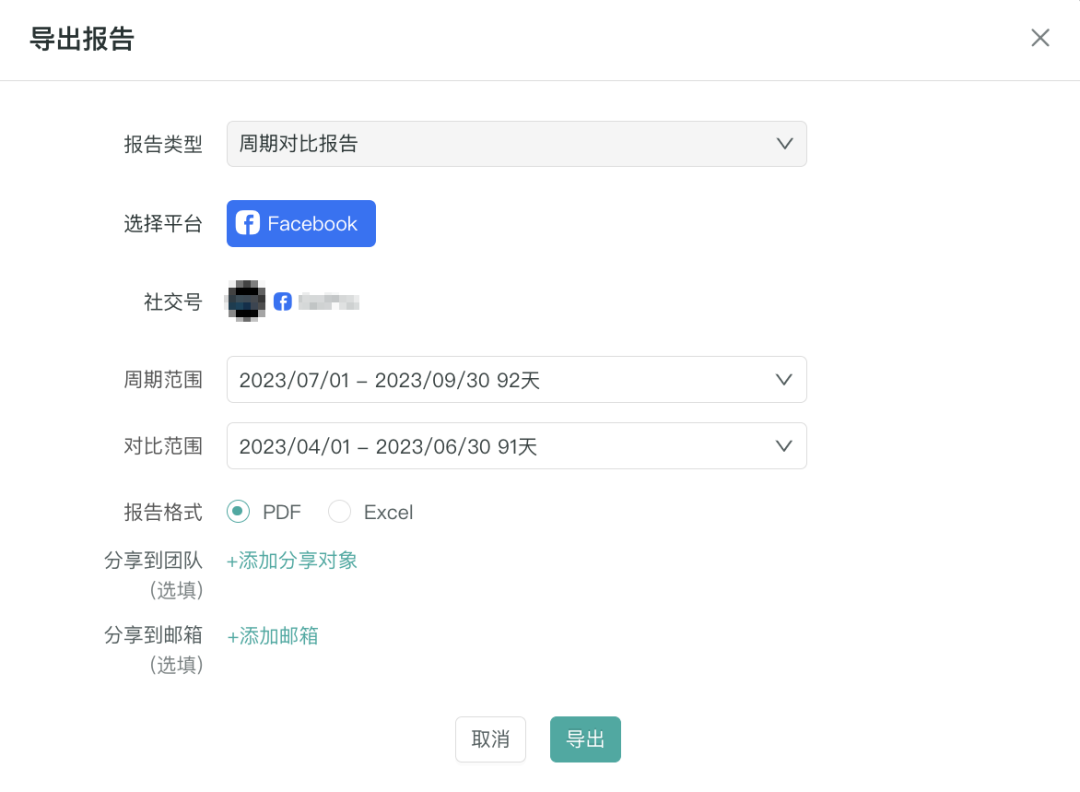The height and width of the screenshot is (792, 1080).
Task: Click the chevron on the 对比范围 dropdown
Action: pos(784,446)
